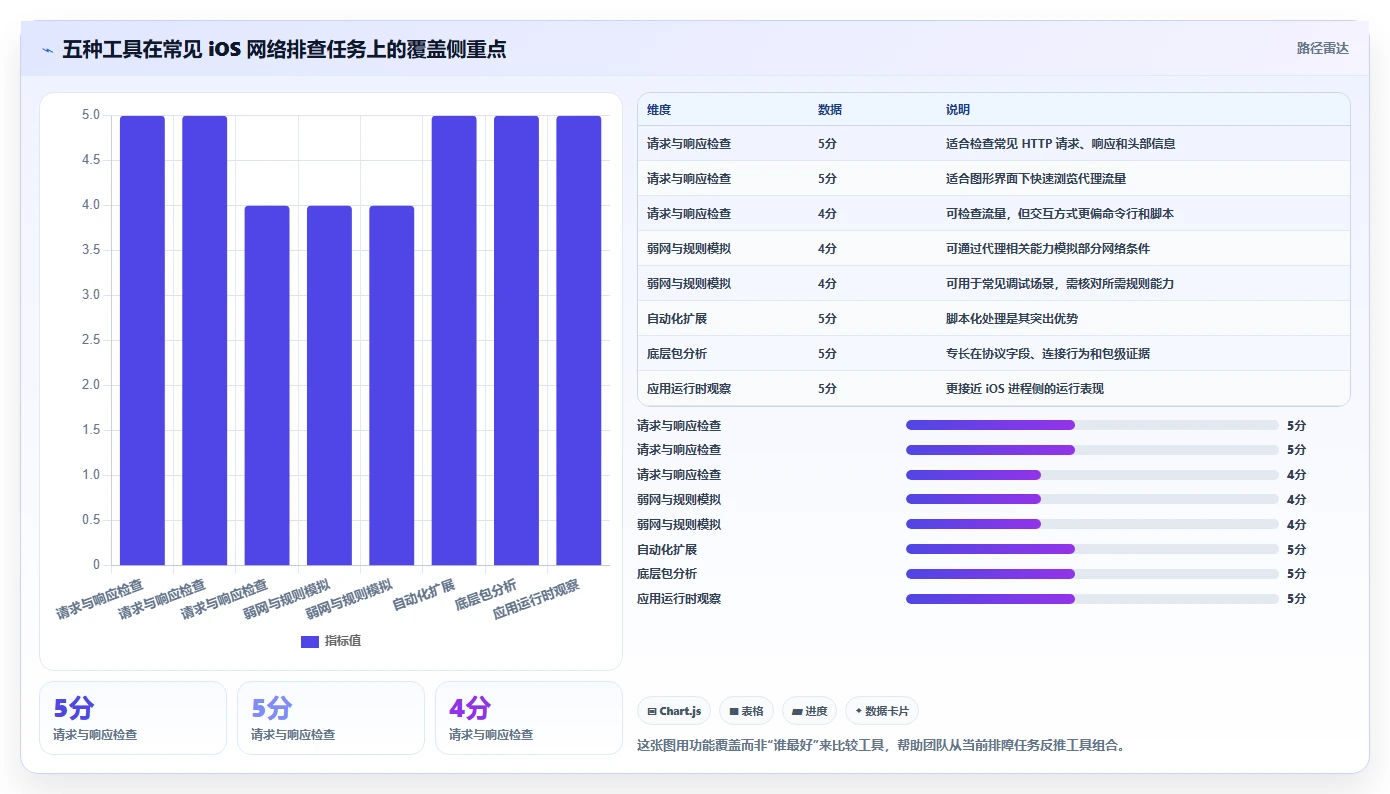The width and height of the screenshot is (1390, 794).
Task: Click the 应用运行时观察 x-axis label under the chart
Action: (536, 600)
